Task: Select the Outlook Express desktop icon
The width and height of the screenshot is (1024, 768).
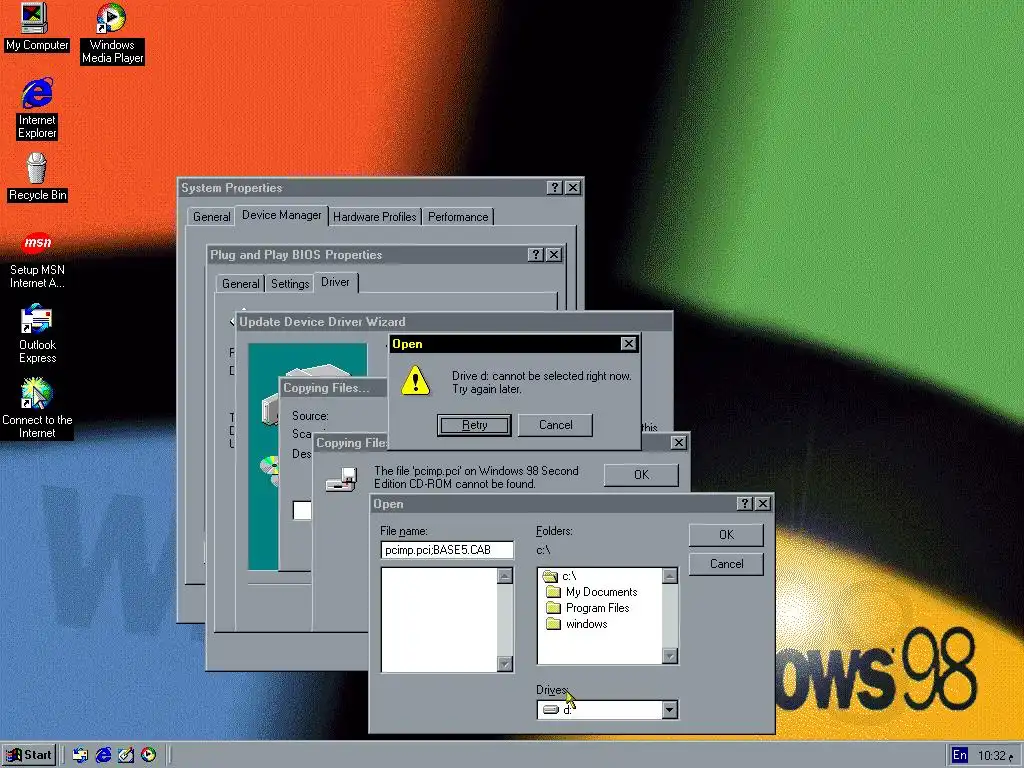Action: [37, 334]
